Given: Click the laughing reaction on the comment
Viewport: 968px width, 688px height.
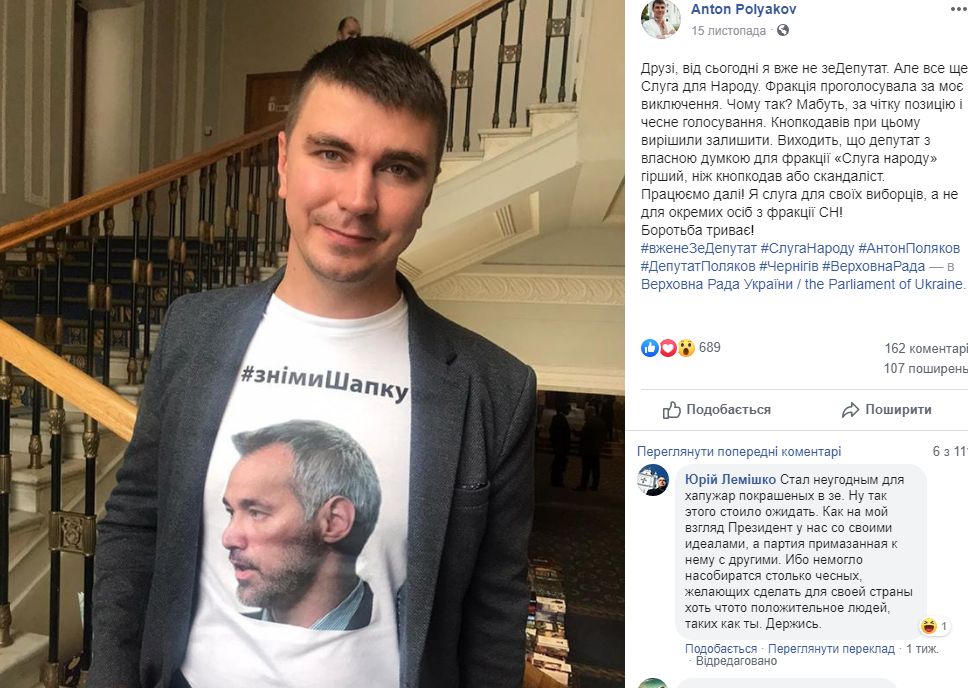Looking at the screenshot, I should coord(928,626).
